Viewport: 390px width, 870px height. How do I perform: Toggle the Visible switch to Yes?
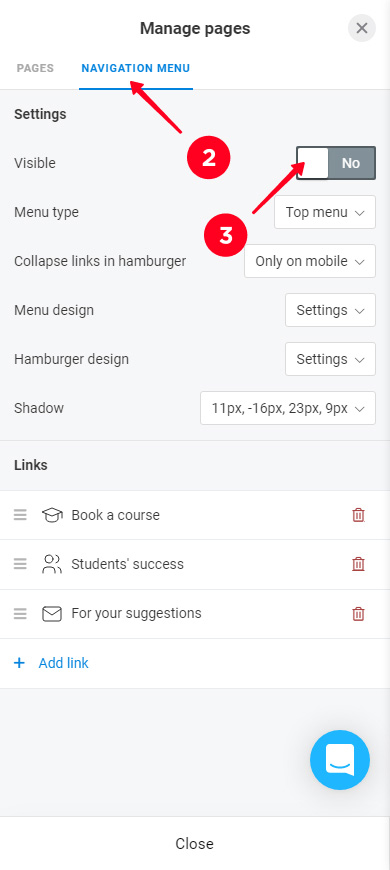336,163
